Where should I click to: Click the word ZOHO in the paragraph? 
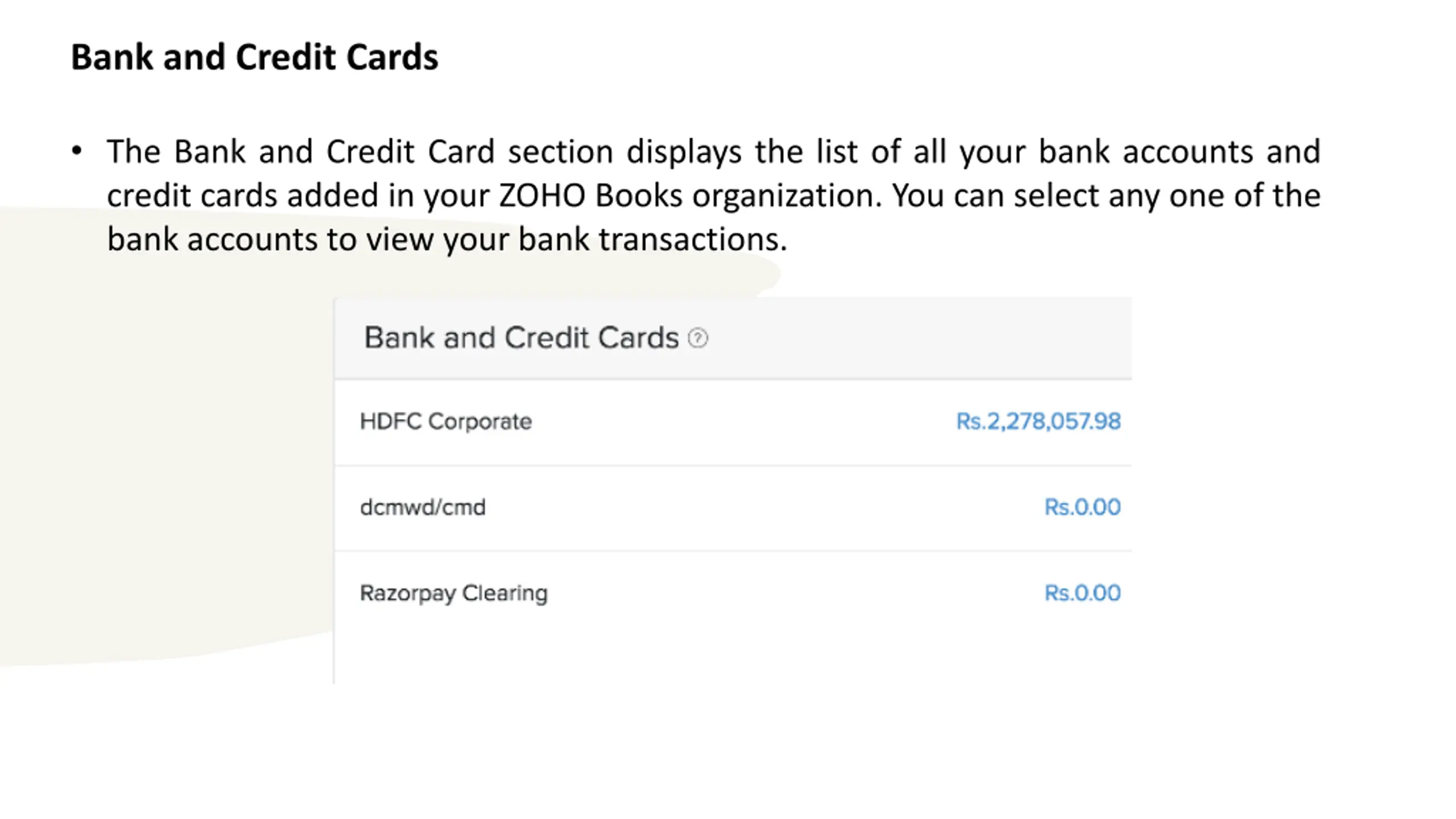(x=542, y=196)
